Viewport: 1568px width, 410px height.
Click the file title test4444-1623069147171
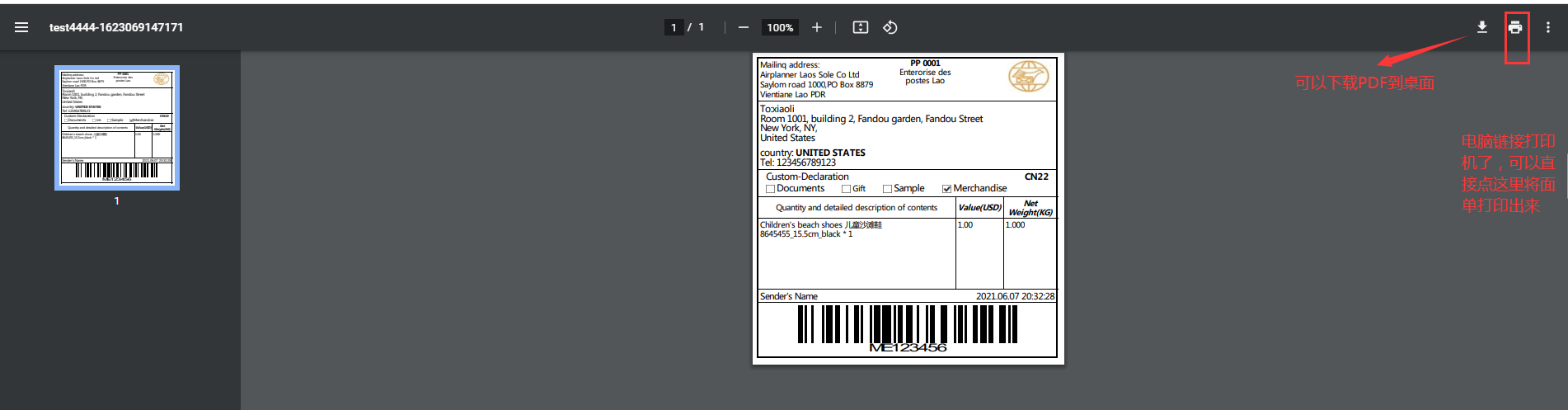(116, 27)
